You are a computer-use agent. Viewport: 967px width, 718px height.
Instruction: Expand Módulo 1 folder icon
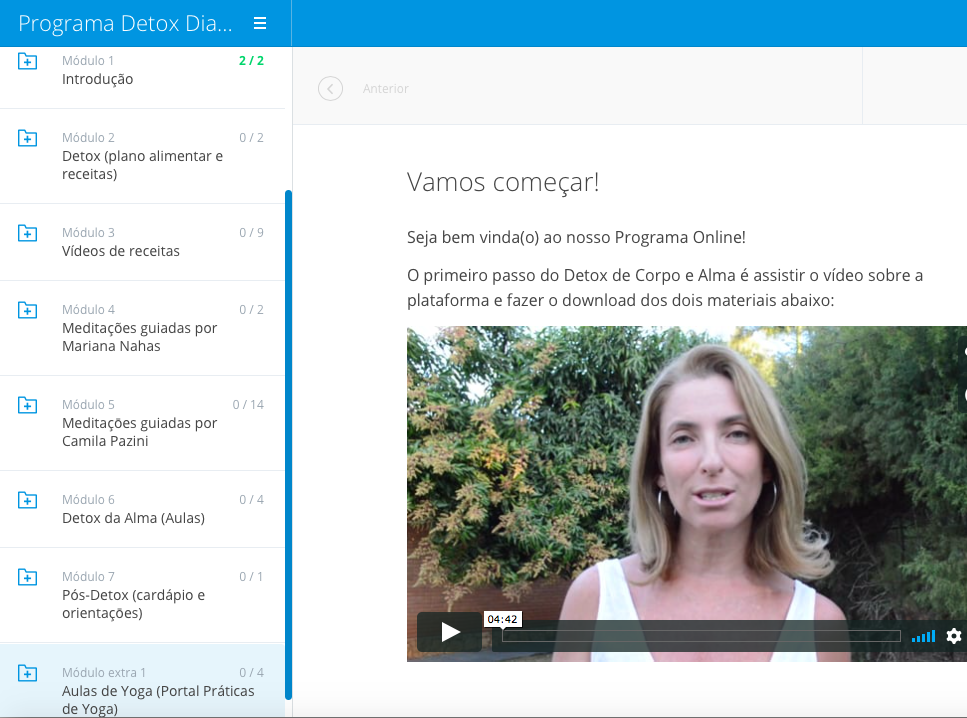click(x=28, y=62)
